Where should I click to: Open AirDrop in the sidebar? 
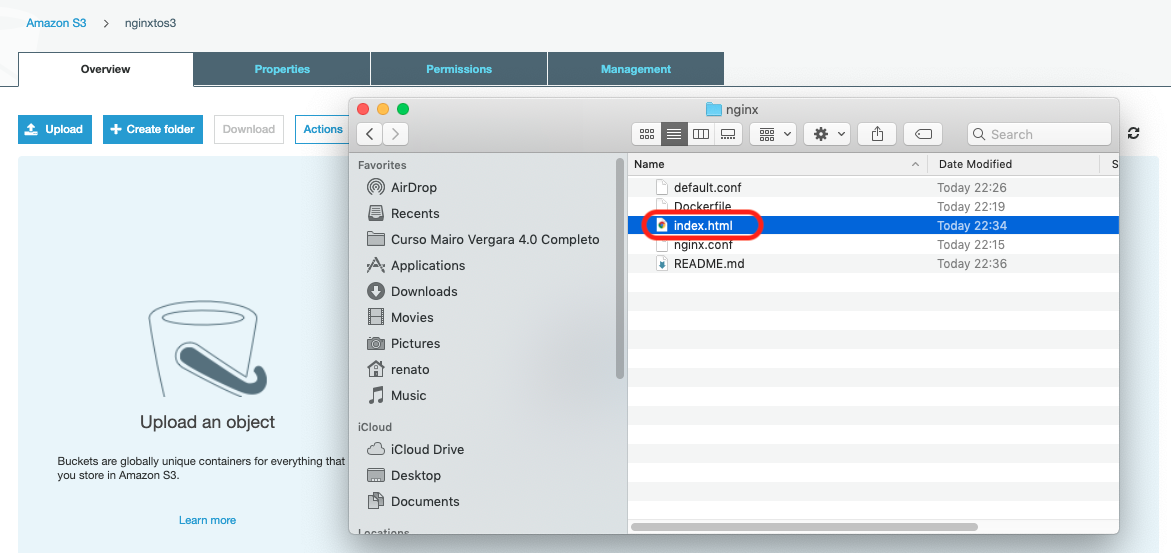402,188
